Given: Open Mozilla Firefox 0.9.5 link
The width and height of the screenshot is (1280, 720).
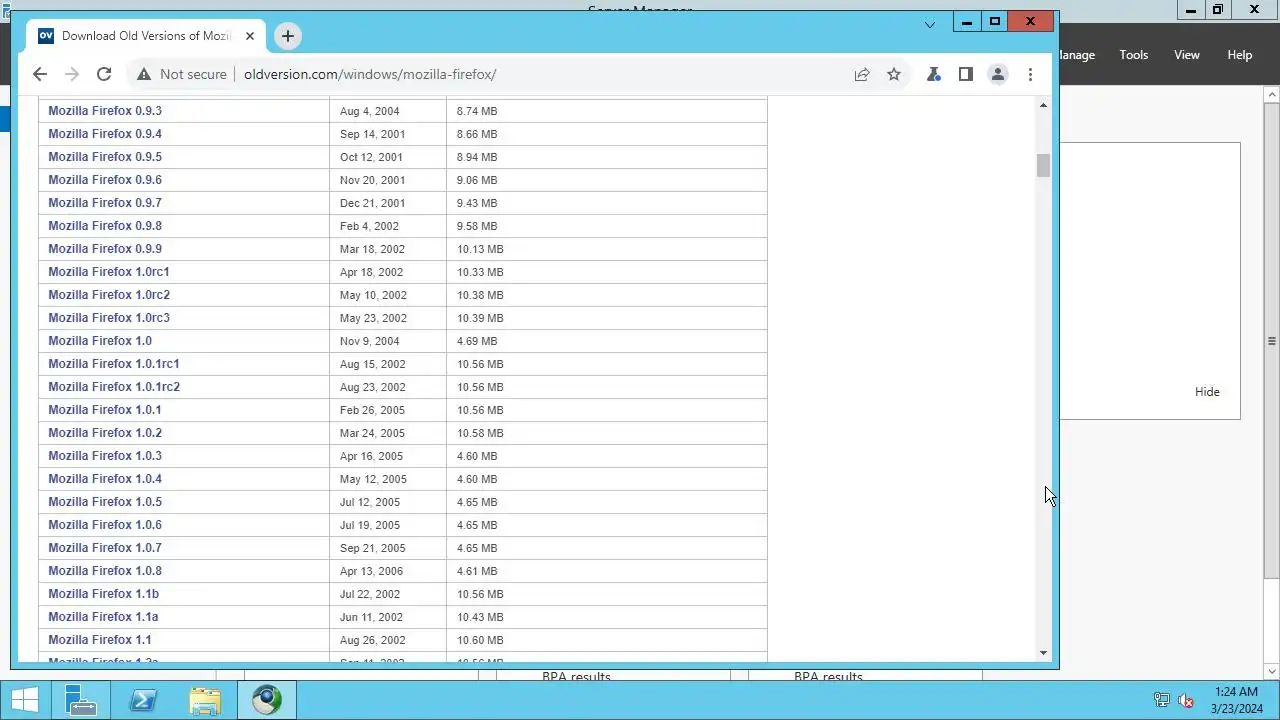Looking at the screenshot, I should coord(105,157).
